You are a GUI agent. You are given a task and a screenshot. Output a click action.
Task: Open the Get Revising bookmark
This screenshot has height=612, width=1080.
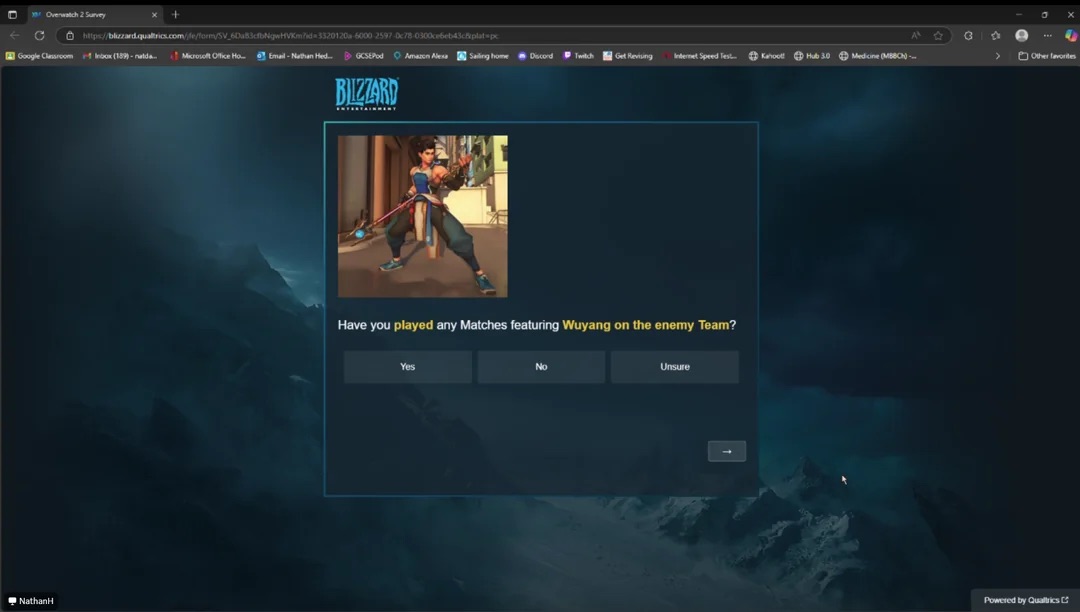point(627,56)
